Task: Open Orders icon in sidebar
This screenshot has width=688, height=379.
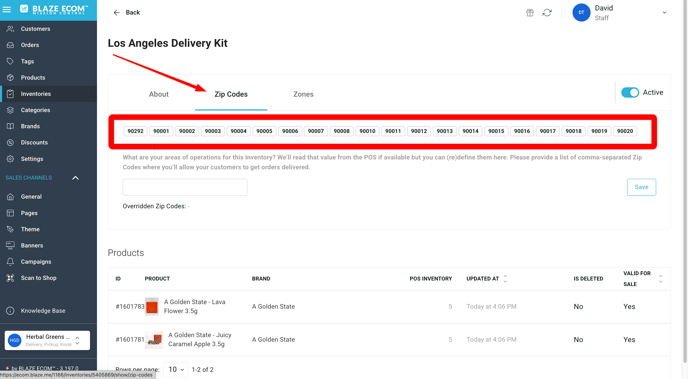Action: pos(10,45)
